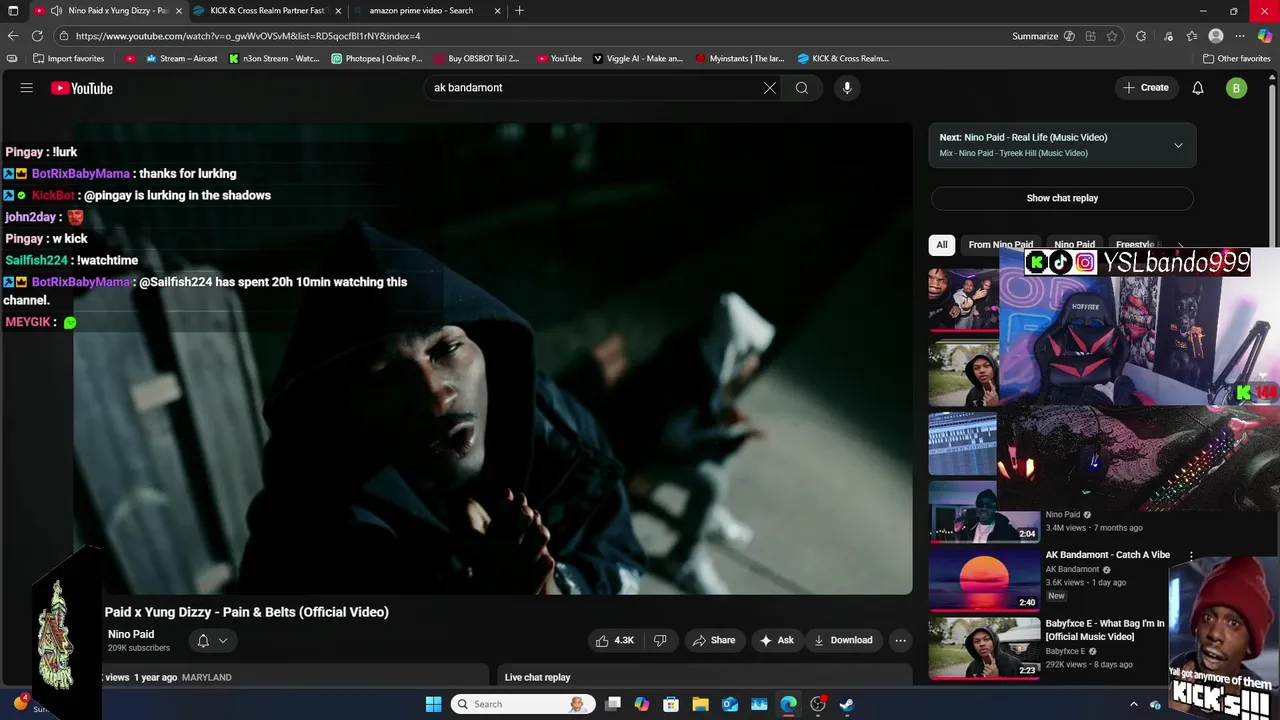Open Microsoft Edge in the taskbar

789,704
